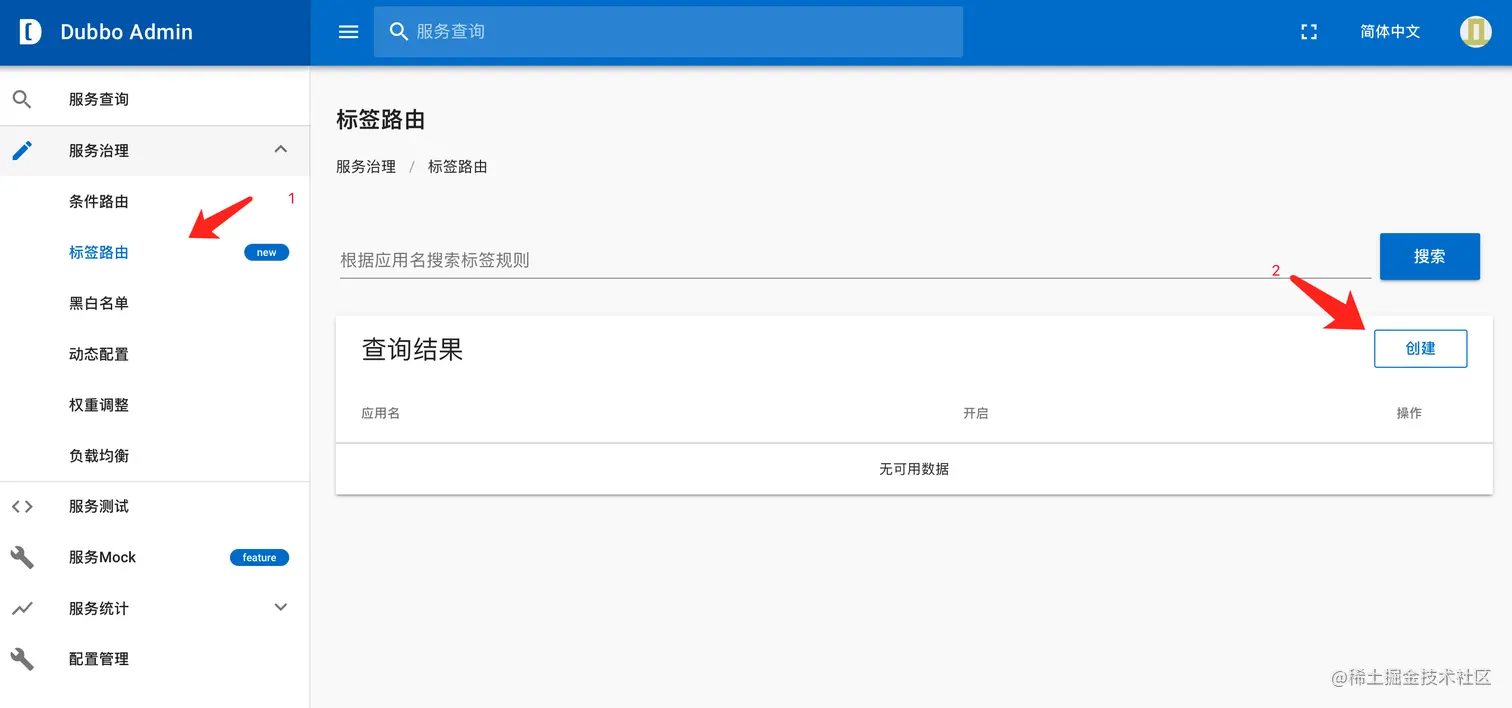This screenshot has width=1512, height=708.
Task: Click the 操作 column header
Action: click(x=1409, y=413)
